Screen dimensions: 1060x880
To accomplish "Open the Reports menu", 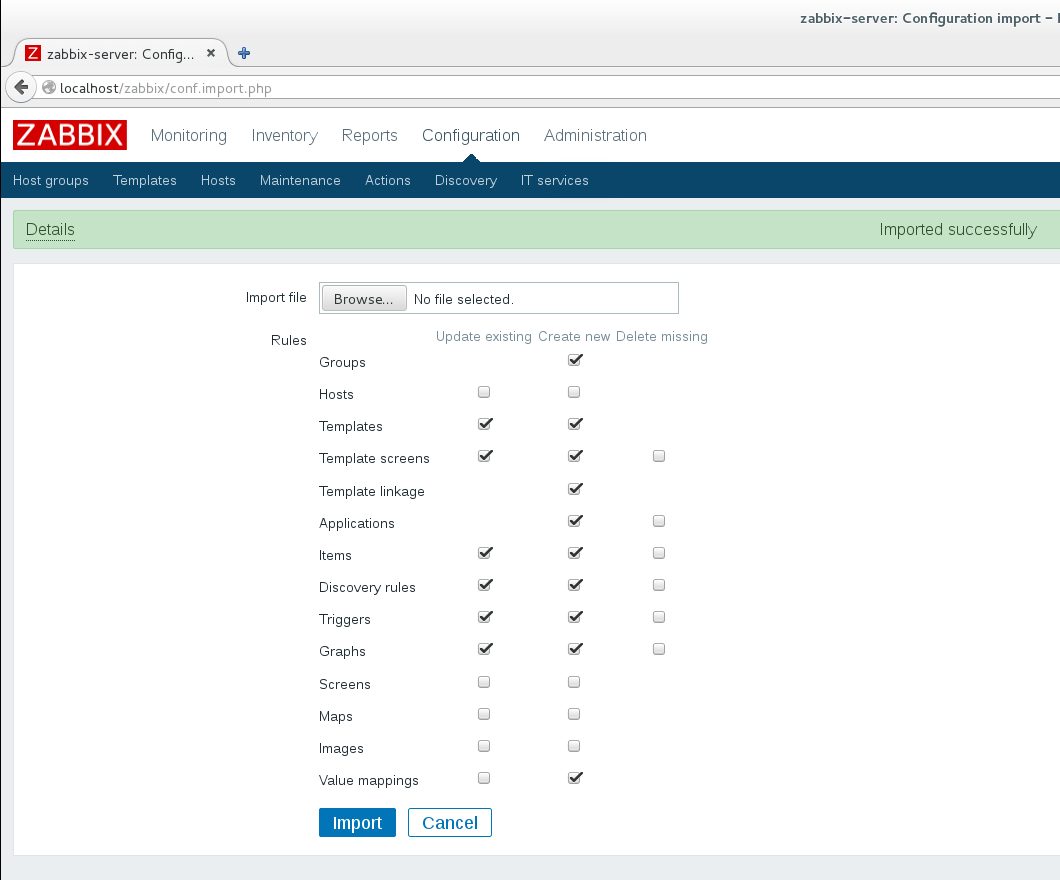I will pos(370,135).
